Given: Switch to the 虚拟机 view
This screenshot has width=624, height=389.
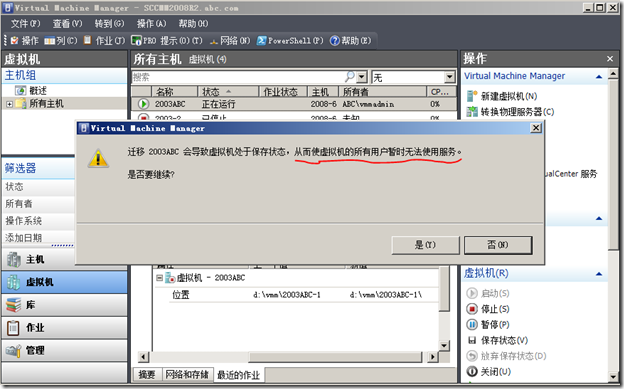Looking at the screenshot, I should pyautogui.click(x=64, y=282).
